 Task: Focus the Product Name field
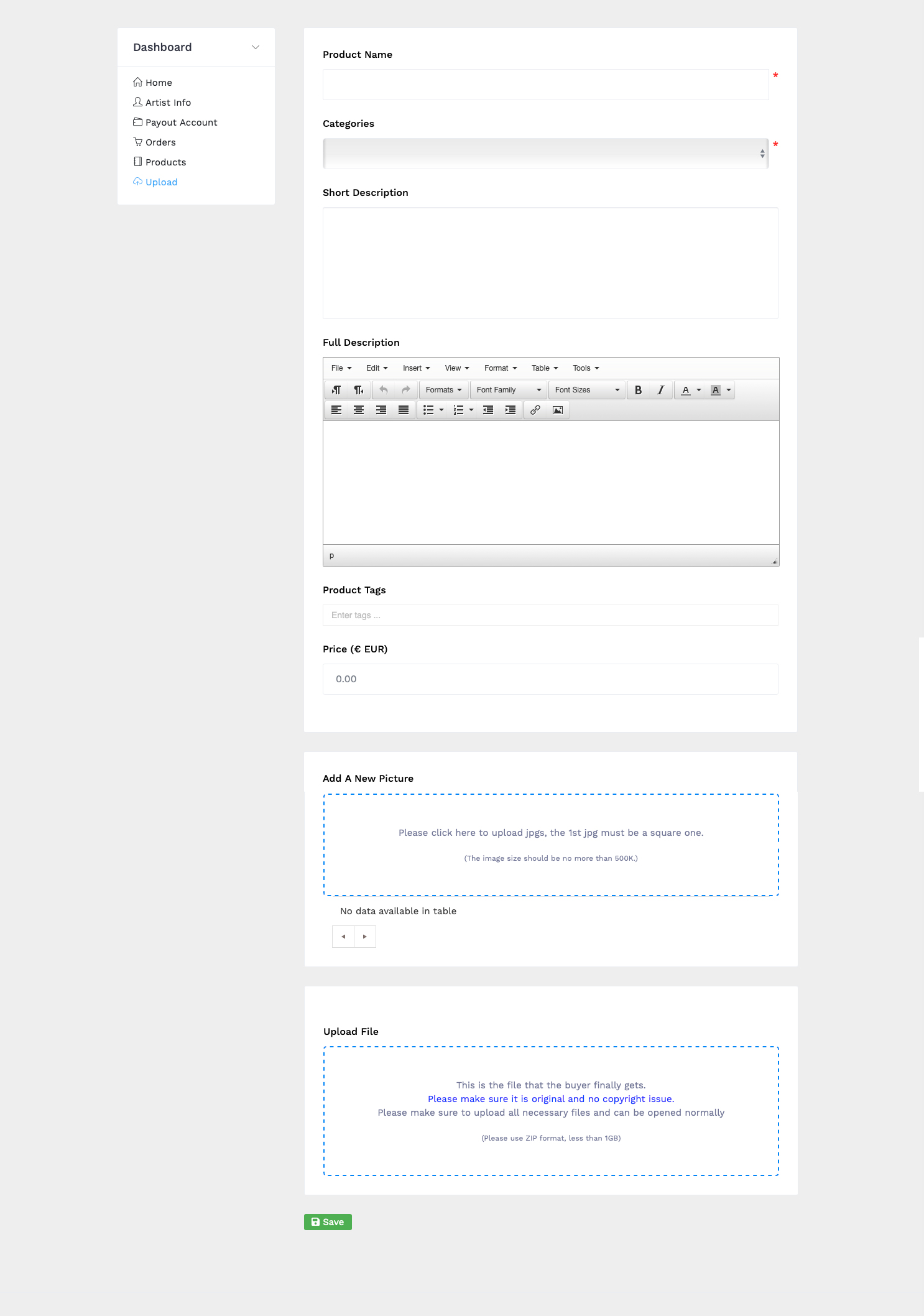[546, 85]
